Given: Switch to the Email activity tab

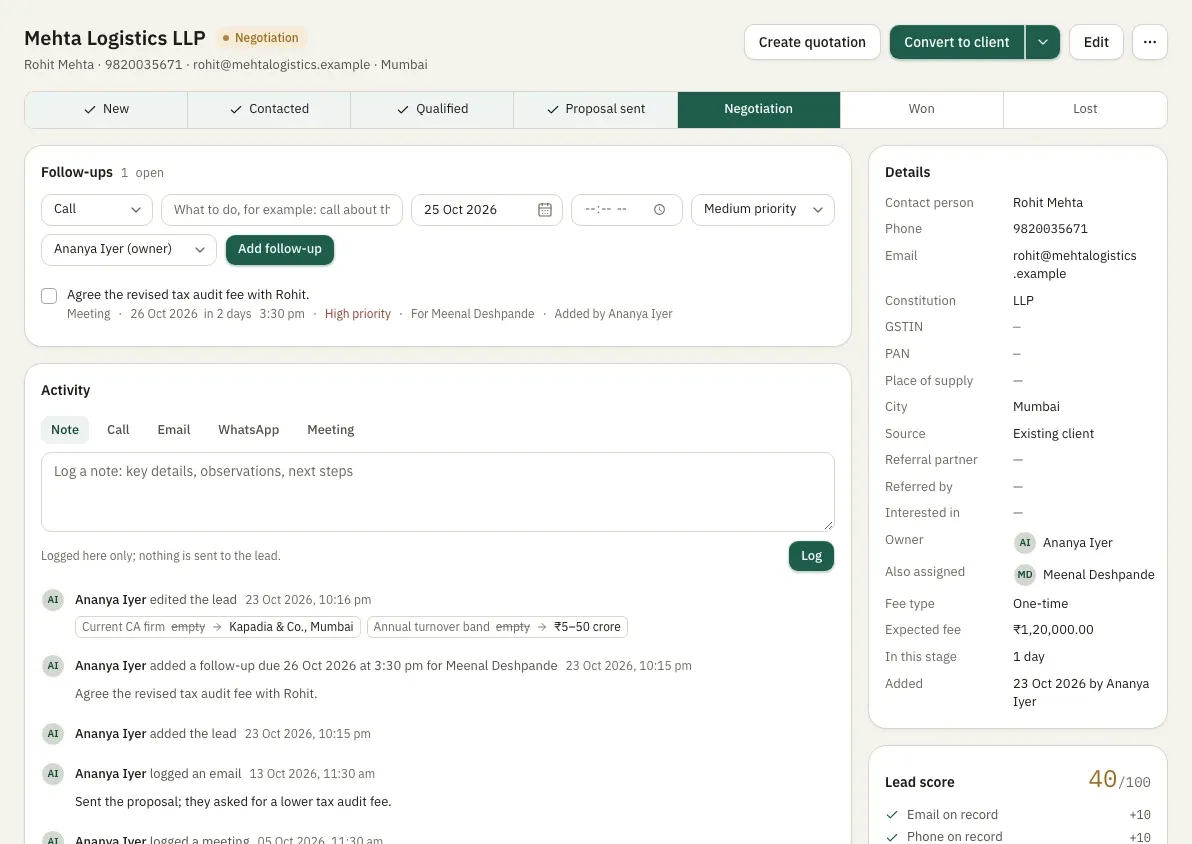Looking at the screenshot, I should coord(173,430).
